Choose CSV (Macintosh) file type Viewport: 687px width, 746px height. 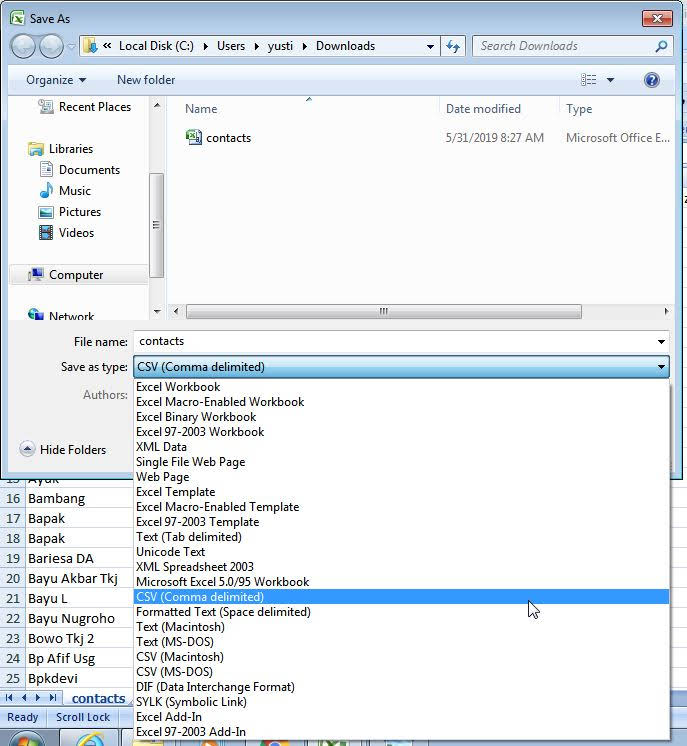402,657
